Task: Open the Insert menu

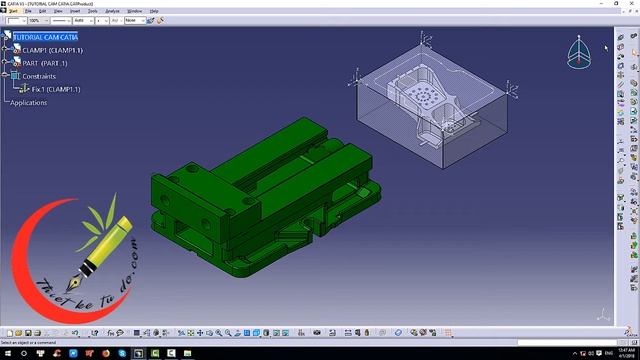Action: point(75,11)
